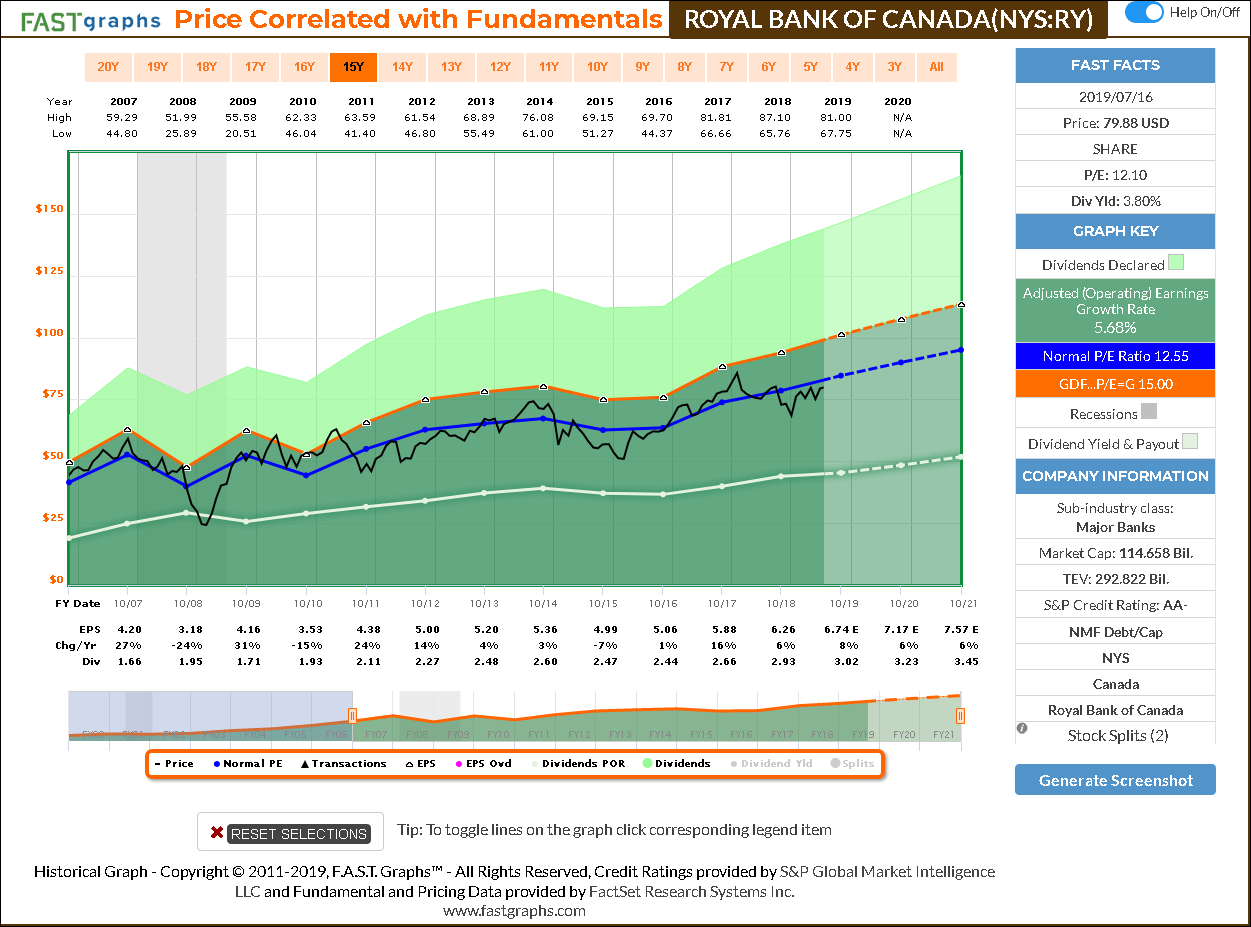Click the Generate Screenshot button

1115,780
